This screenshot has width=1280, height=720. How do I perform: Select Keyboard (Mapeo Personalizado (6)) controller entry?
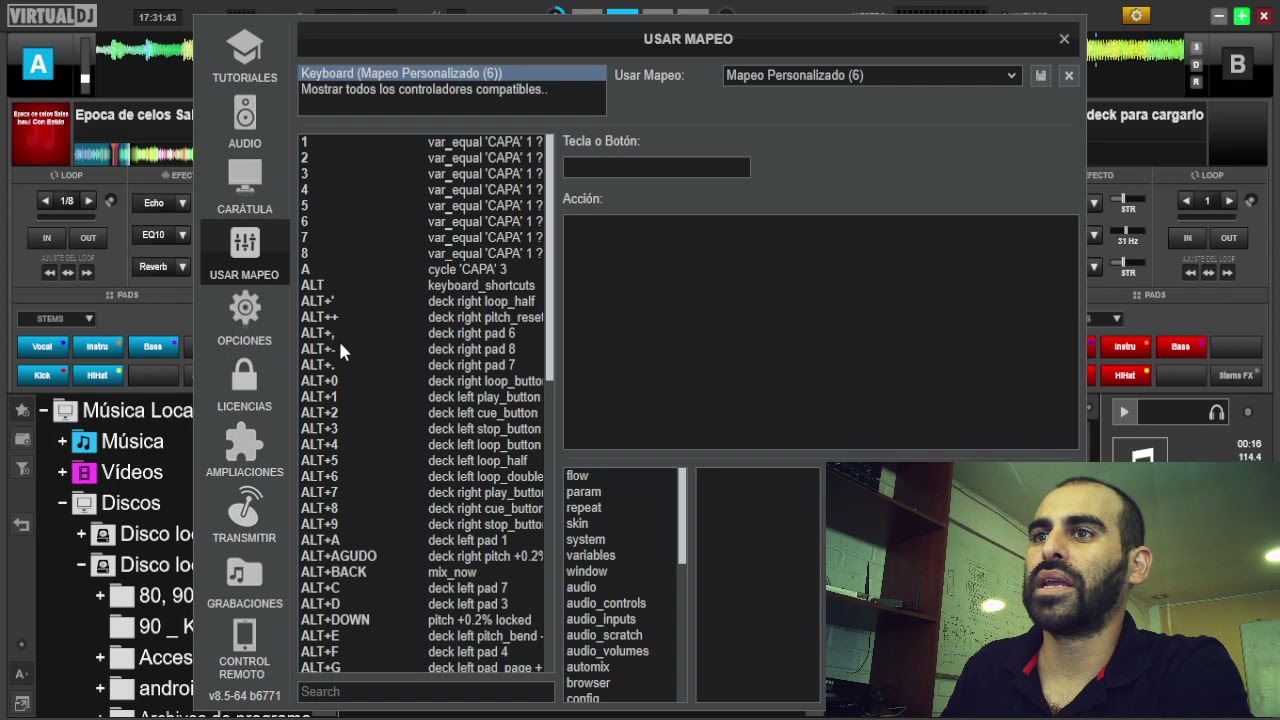pyautogui.click(x=452, y=73)
